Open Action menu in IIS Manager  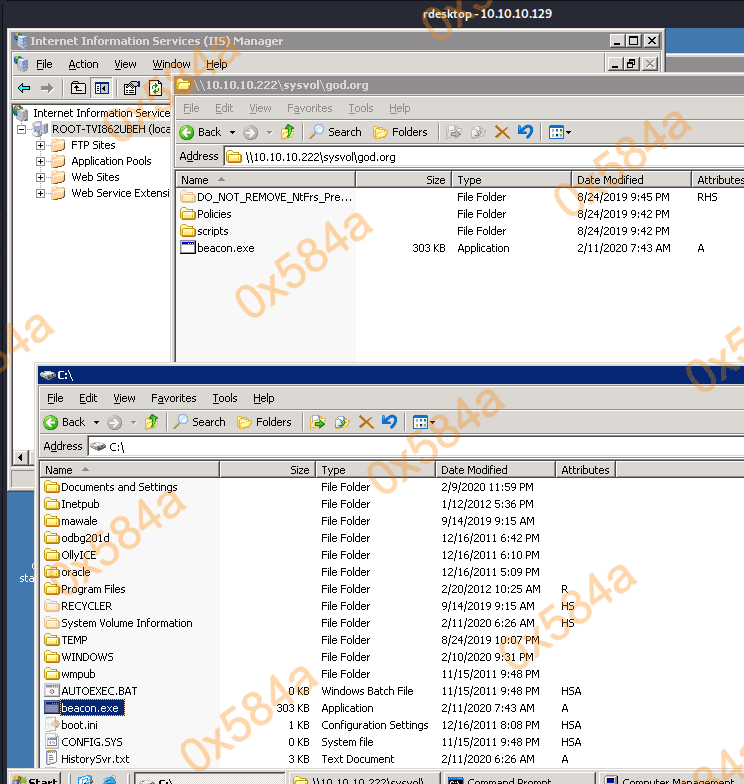(83, 64)
